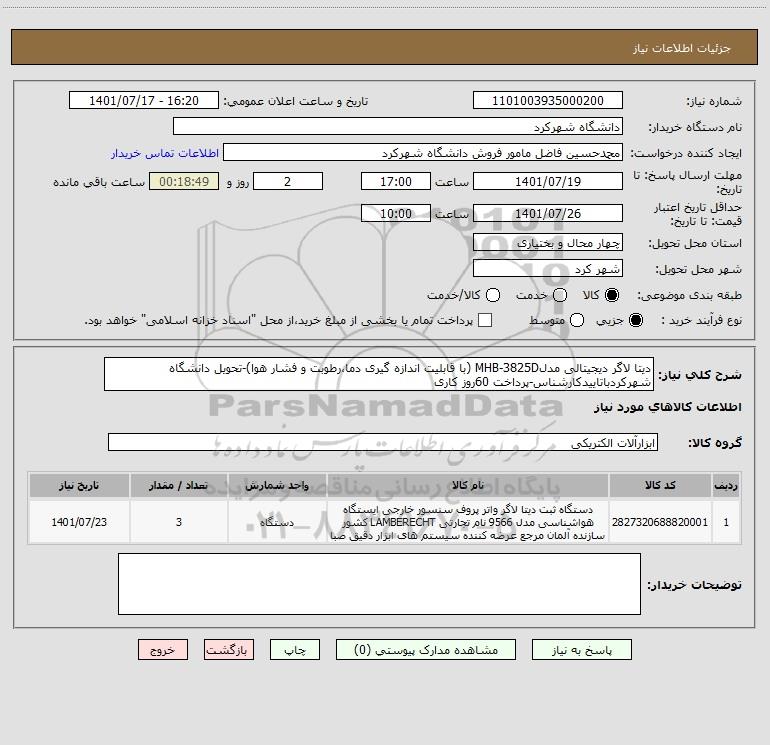770x745 pixels.
Task: Click the buyer notes text area
Action: click(379, 584)
